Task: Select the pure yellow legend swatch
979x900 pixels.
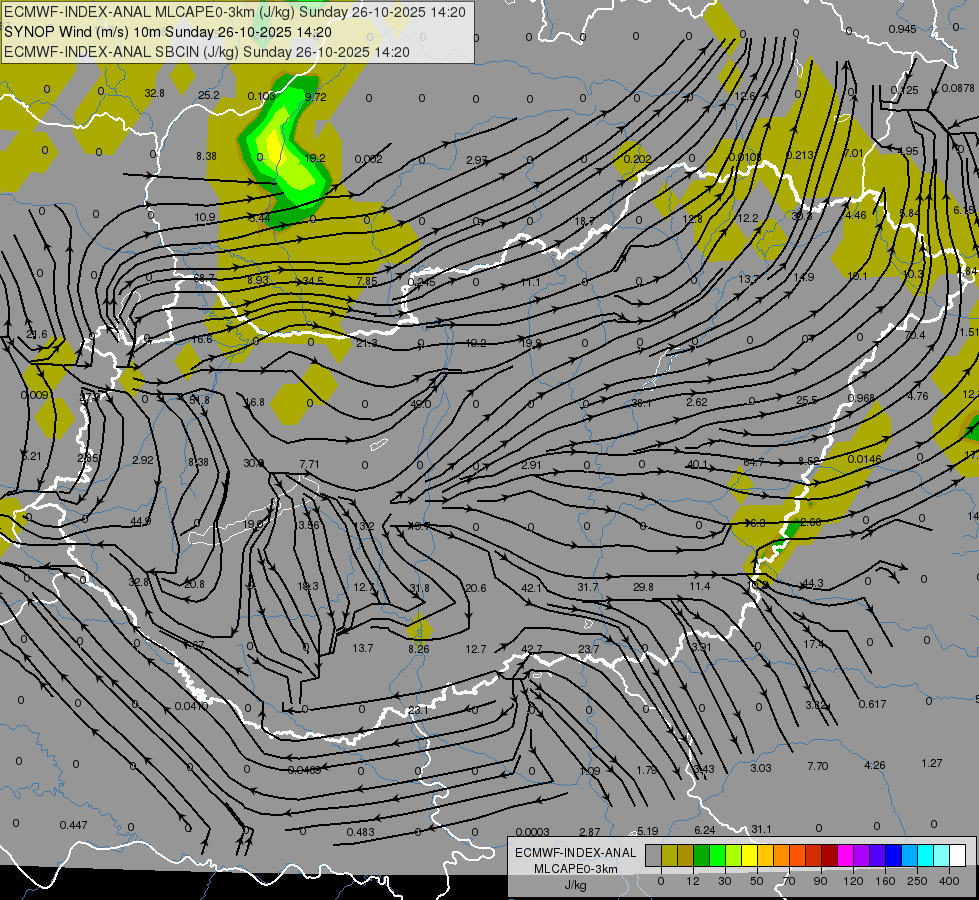Action: 750,855
